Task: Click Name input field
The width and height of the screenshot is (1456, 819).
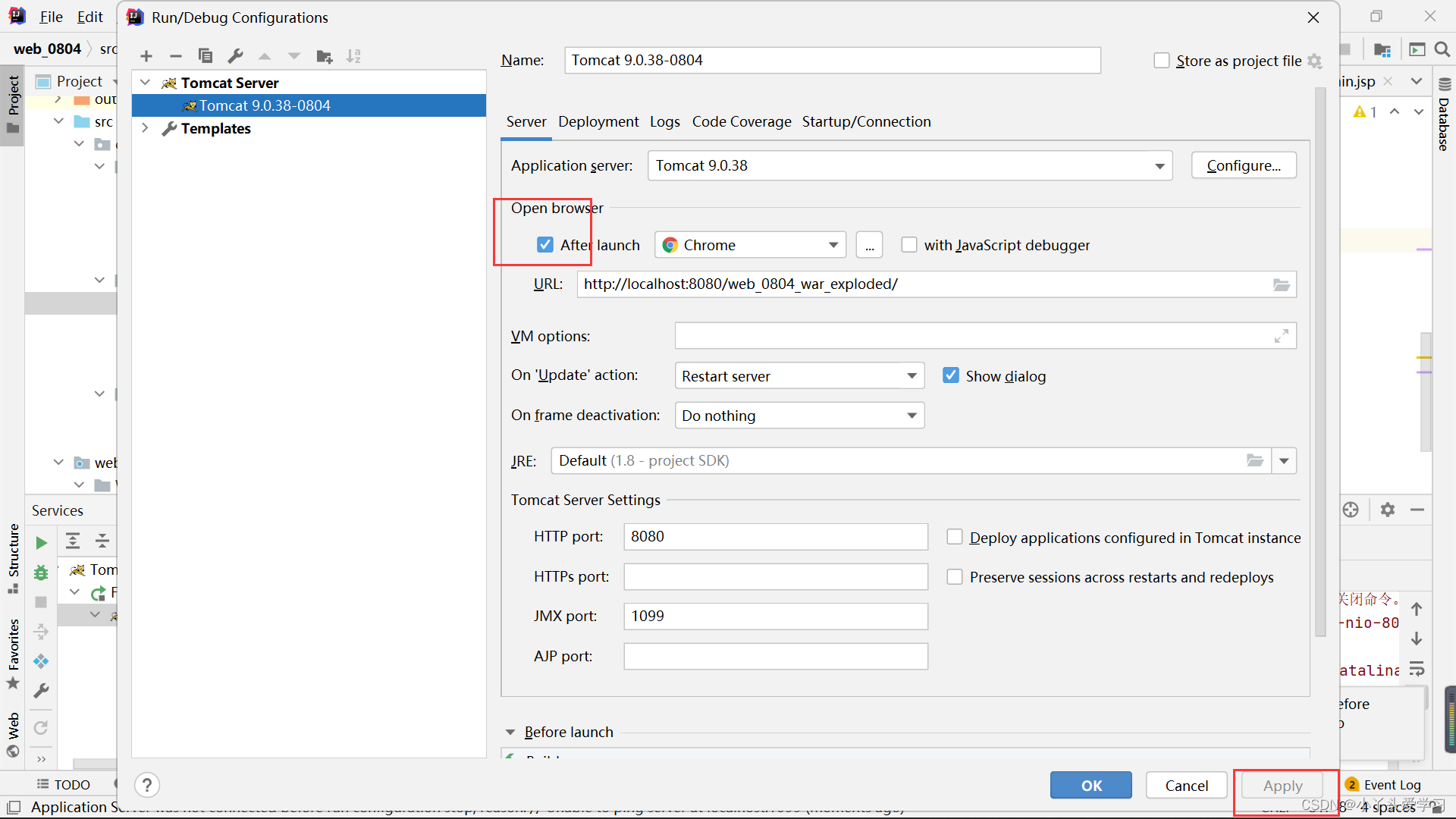Action: tap(833, 60)
